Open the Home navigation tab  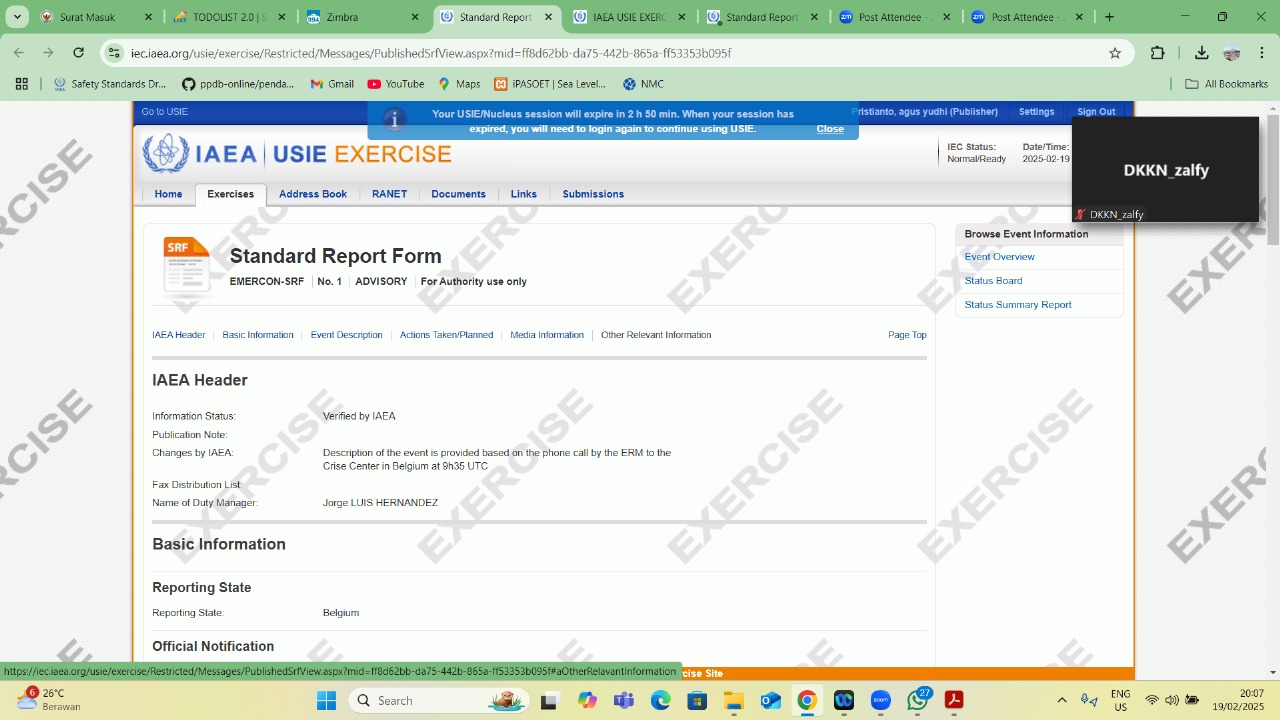click(x=168, y=194)
